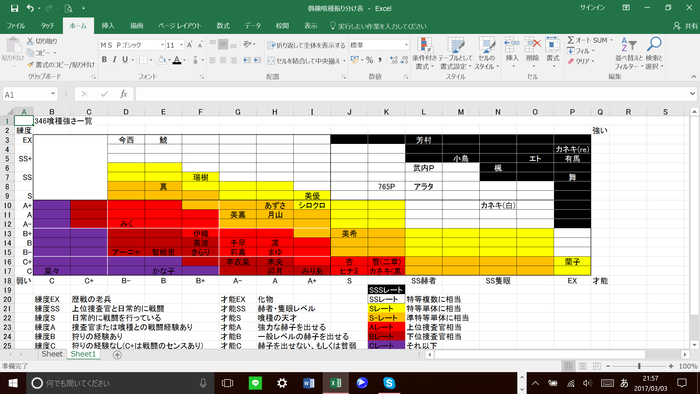Click the Share button

click(x=685, y=26)
